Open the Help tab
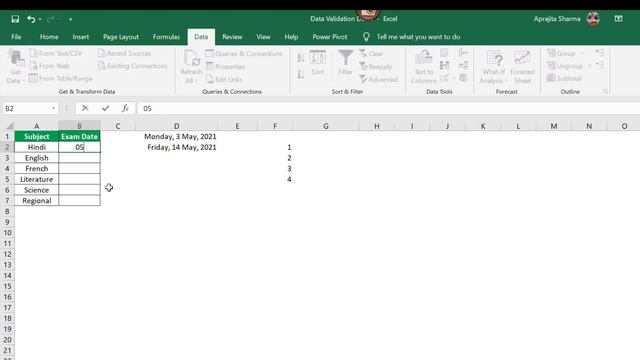Image resolution: width=640 pixels, height=360 pixels. pyautogui.click(x=291, y=37)
